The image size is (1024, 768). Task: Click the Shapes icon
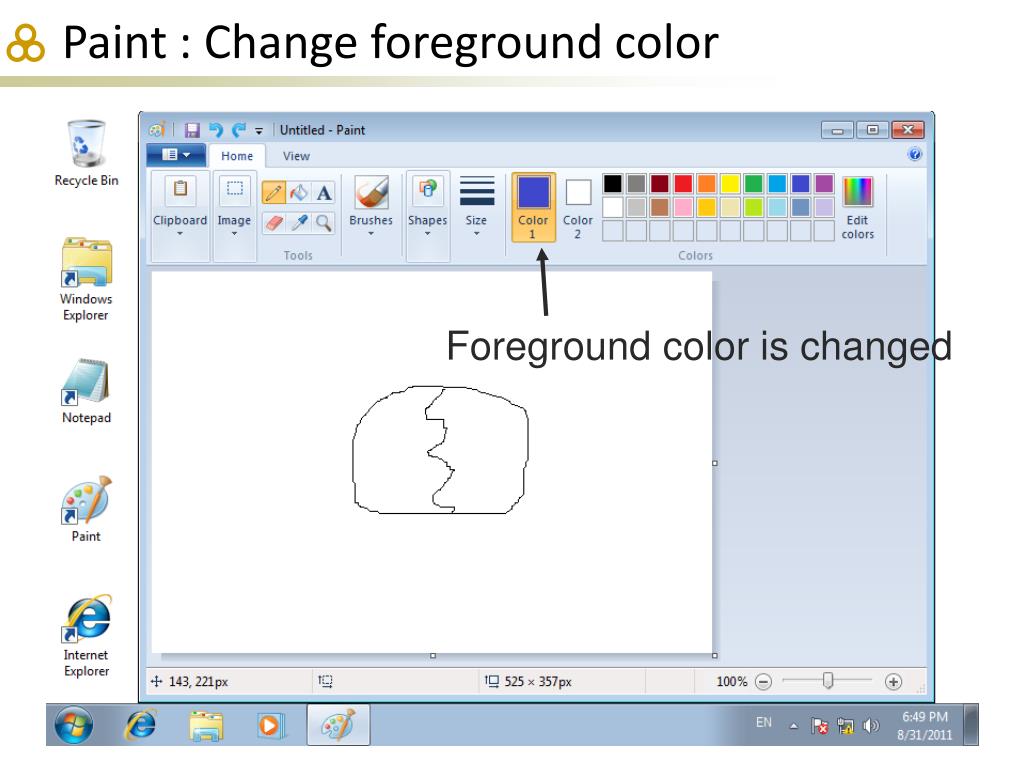tap(428, 189)
